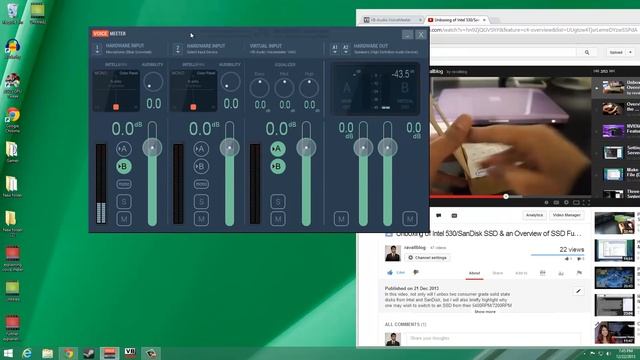This screenshot has width=640, height=360.
Task: Click the edit pencil icon by description
Action: pos(578,291)
